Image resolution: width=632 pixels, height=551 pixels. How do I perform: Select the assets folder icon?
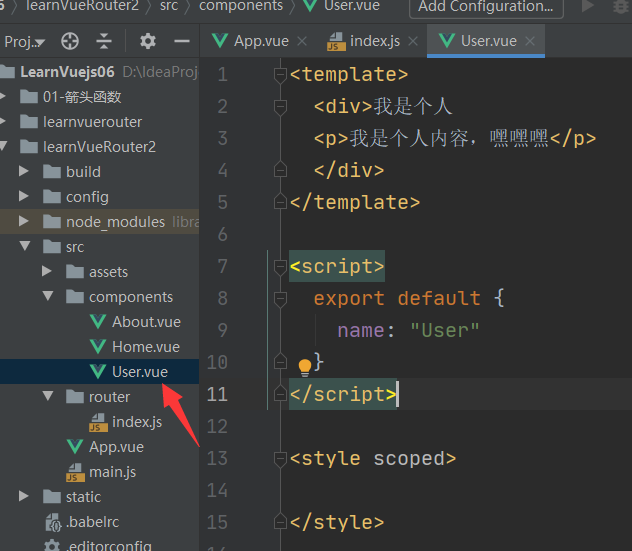75,272
